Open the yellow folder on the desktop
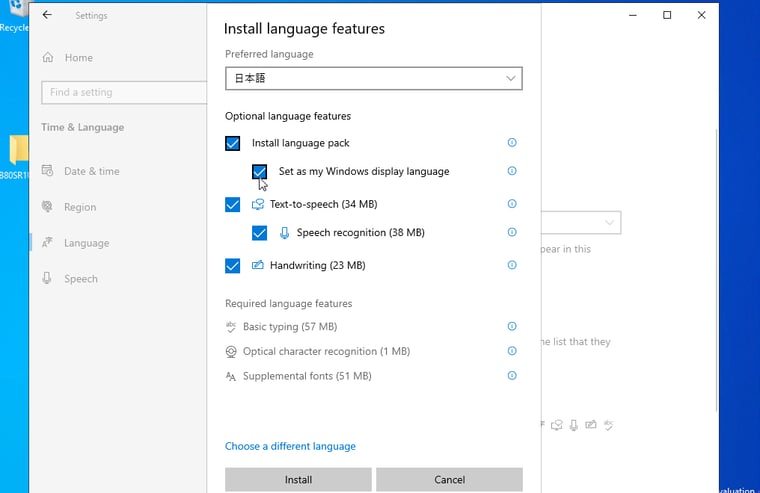Viewport: 760px width, 493px height. pyautogui.click(x=18, y=149)
